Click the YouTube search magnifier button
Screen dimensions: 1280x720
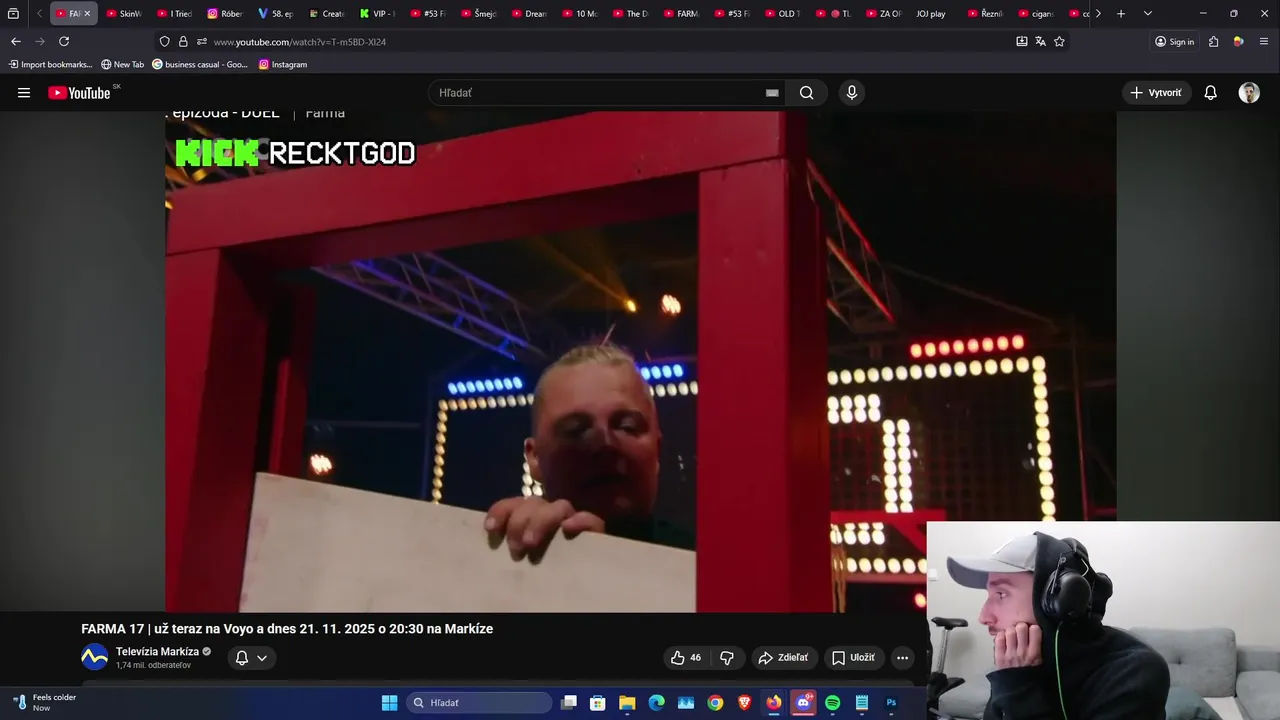806,93
